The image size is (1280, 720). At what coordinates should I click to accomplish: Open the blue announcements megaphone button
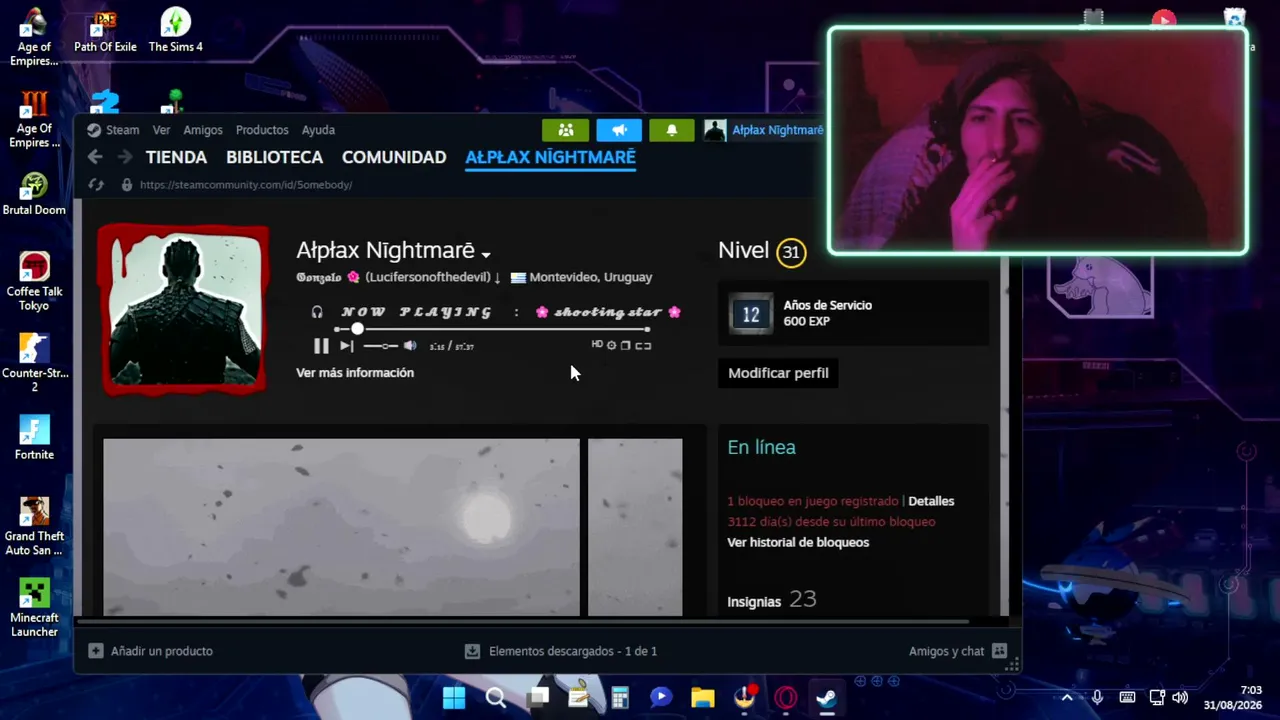point(619,130)
